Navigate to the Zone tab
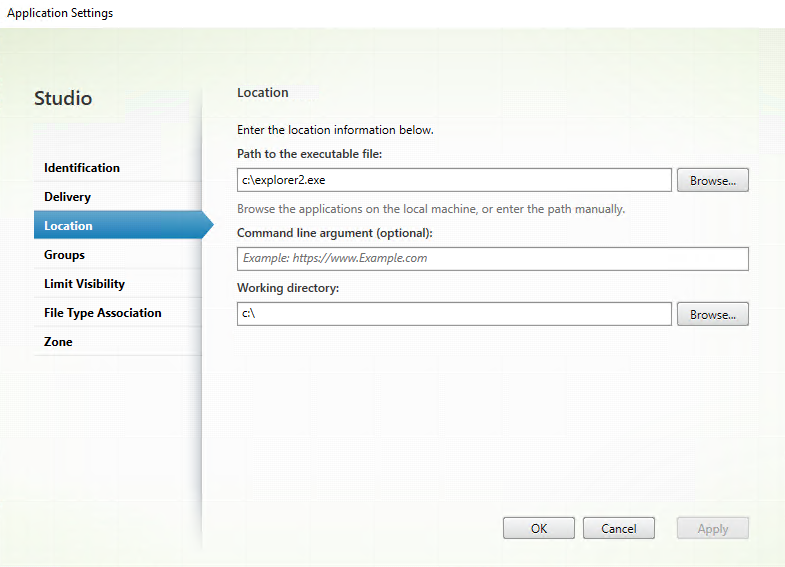Screen dimensions: 785x567 58,342
